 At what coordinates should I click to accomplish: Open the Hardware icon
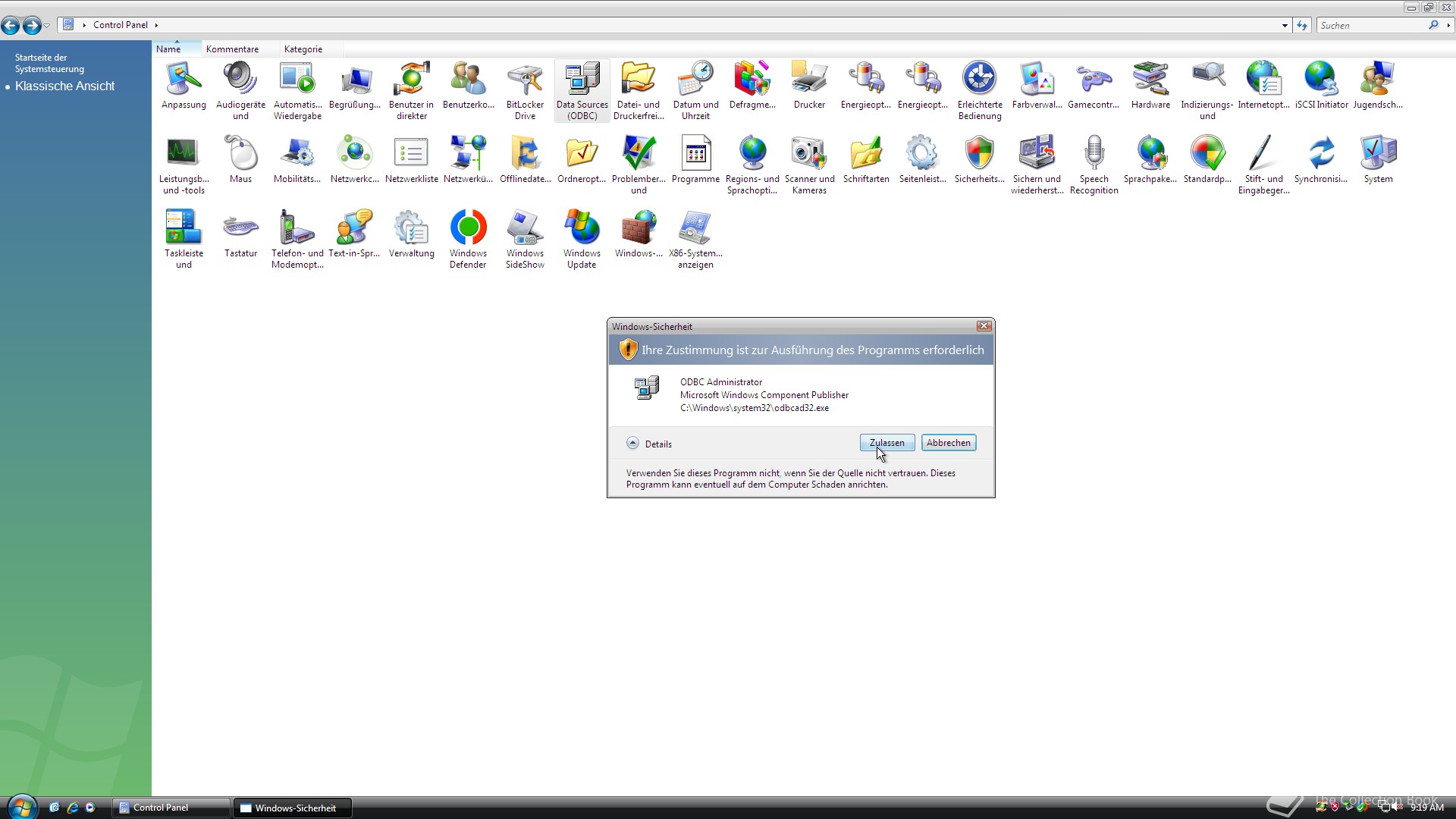(x=1150, y=86)
